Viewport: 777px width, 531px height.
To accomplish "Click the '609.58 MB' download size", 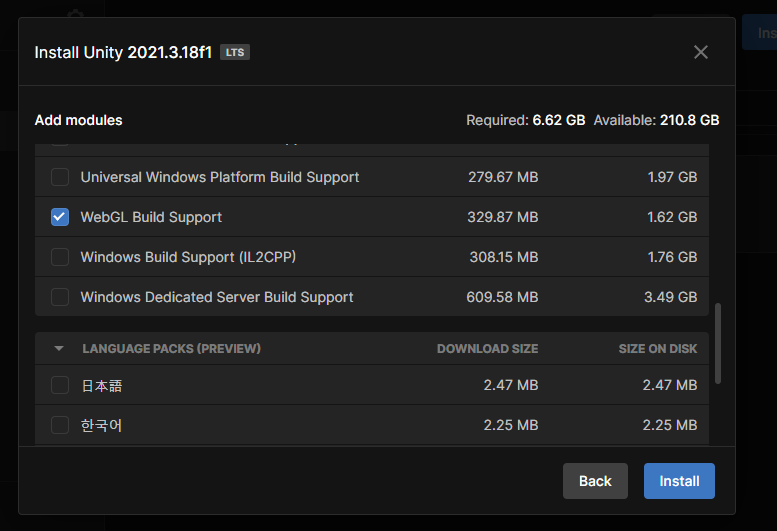I will (x=502, y=297).
